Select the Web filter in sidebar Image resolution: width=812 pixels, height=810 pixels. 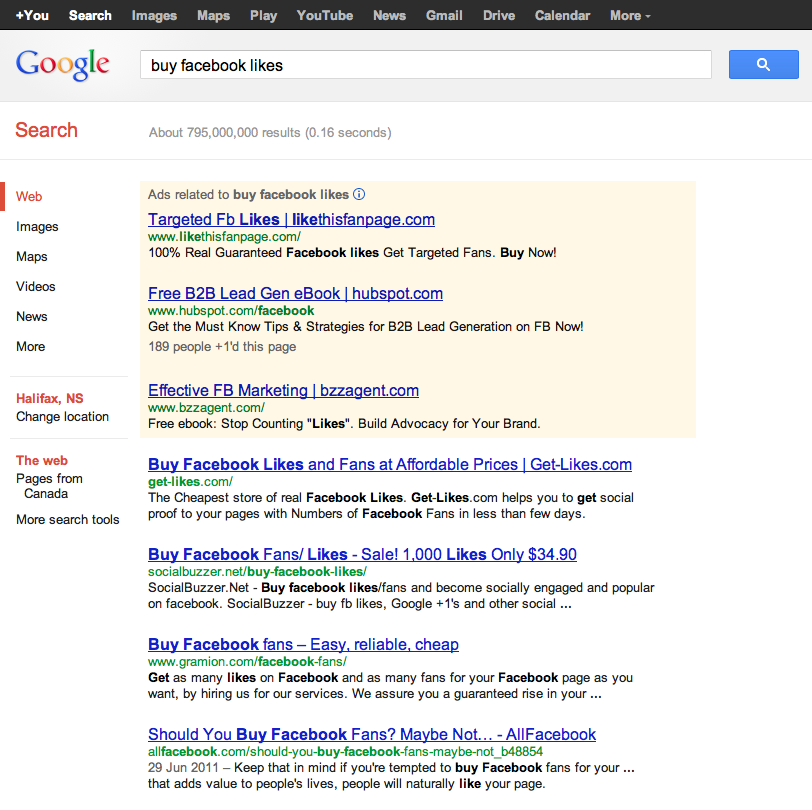click(29, 196)
